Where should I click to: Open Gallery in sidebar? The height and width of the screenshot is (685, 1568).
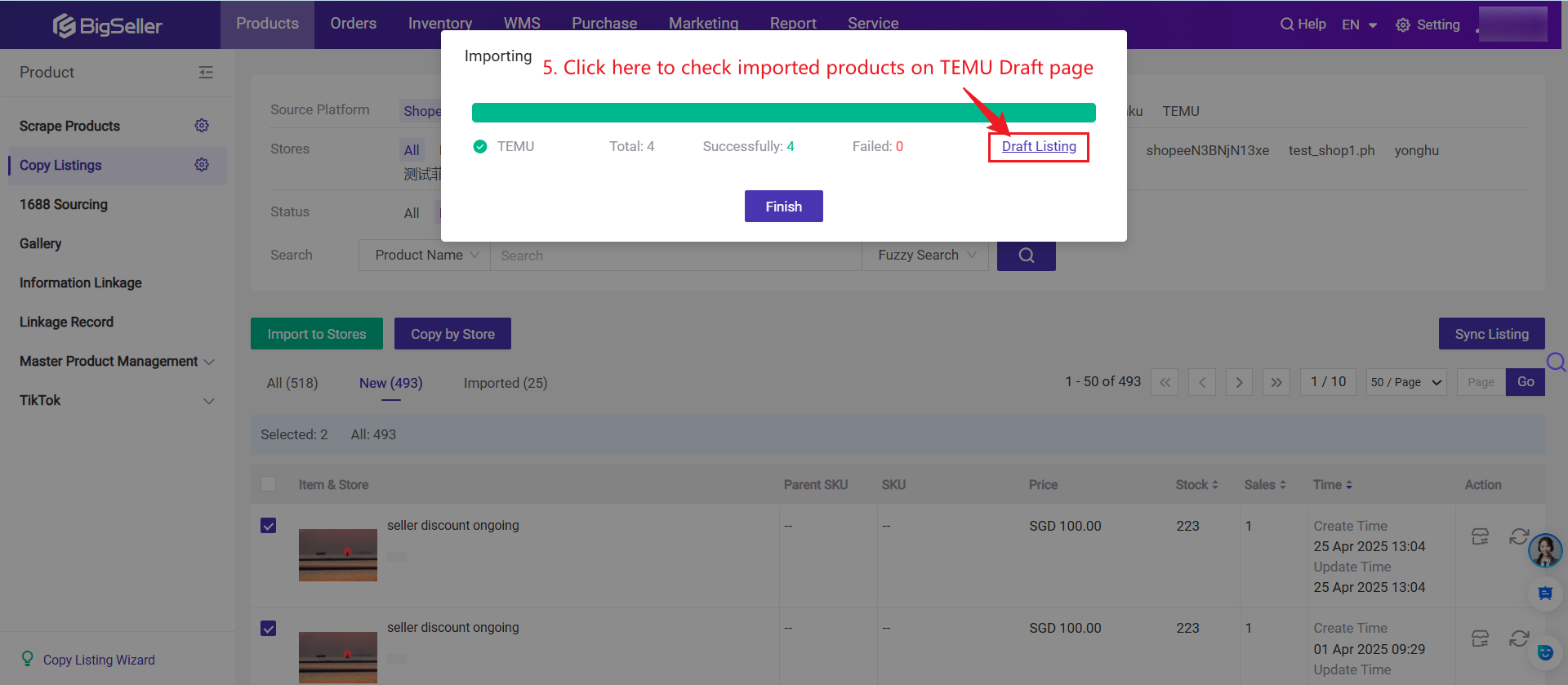click(x=41, y=243)
